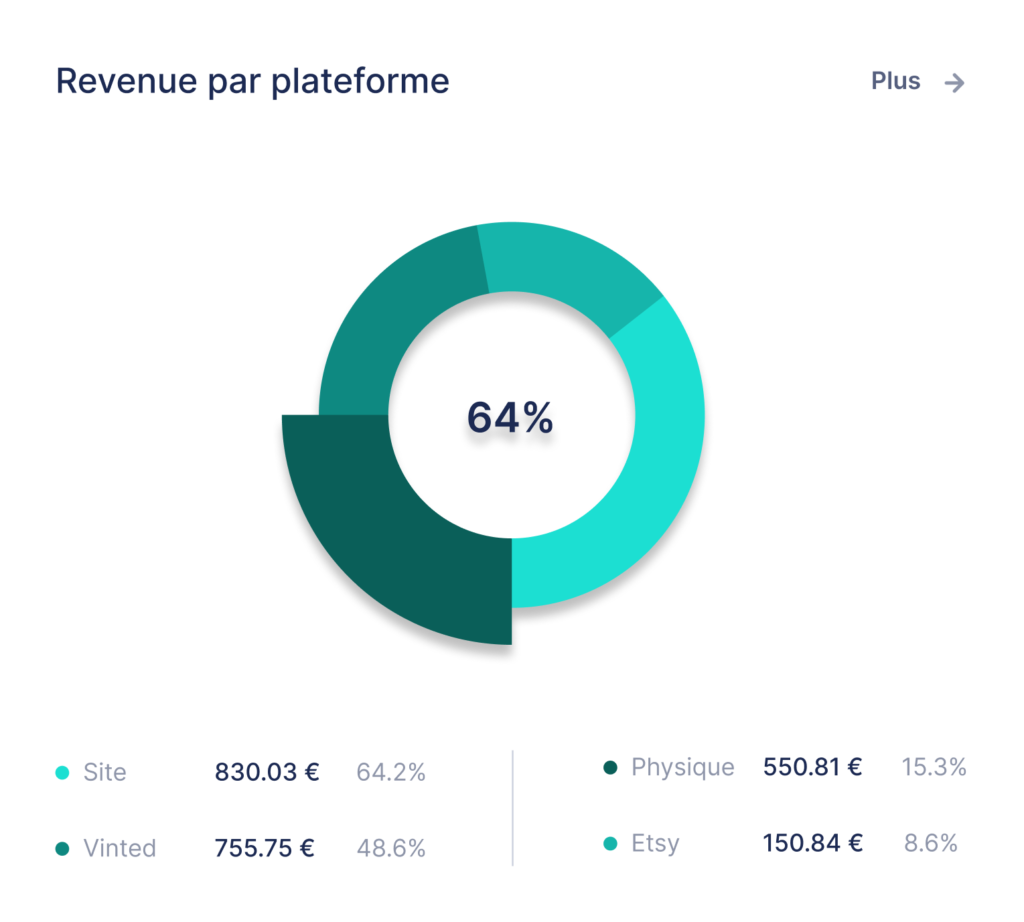Click the Physique legend color dot
Image resolution: width=1024 pixels, height=922 pixels.
[x=610, y=768]
